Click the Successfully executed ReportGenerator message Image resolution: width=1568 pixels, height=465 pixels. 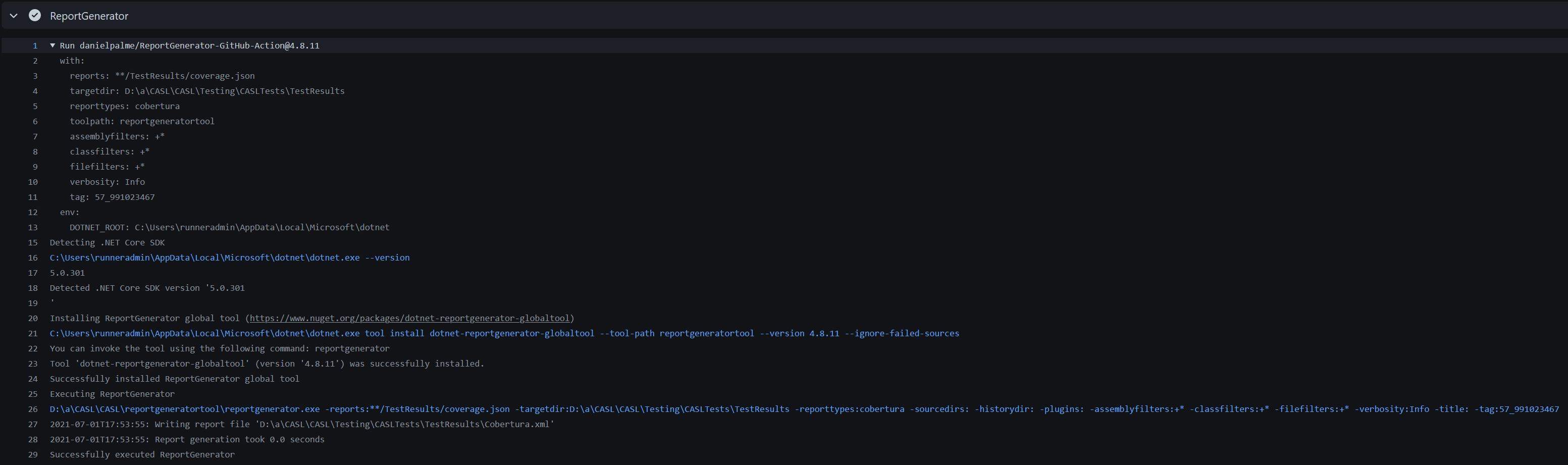pos(141,454)
